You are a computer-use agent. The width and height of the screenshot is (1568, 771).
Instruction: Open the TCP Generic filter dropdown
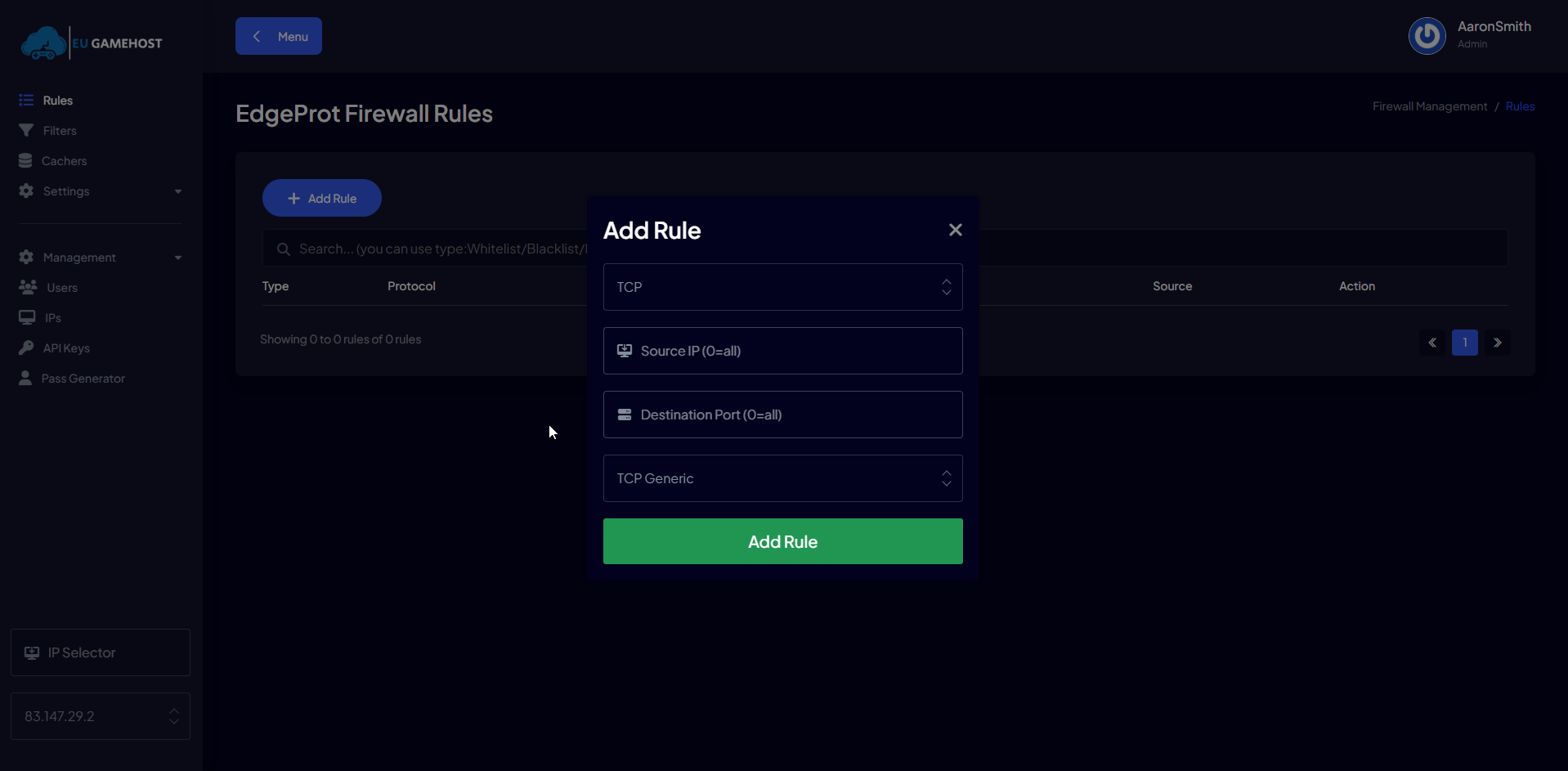(783, 478)
